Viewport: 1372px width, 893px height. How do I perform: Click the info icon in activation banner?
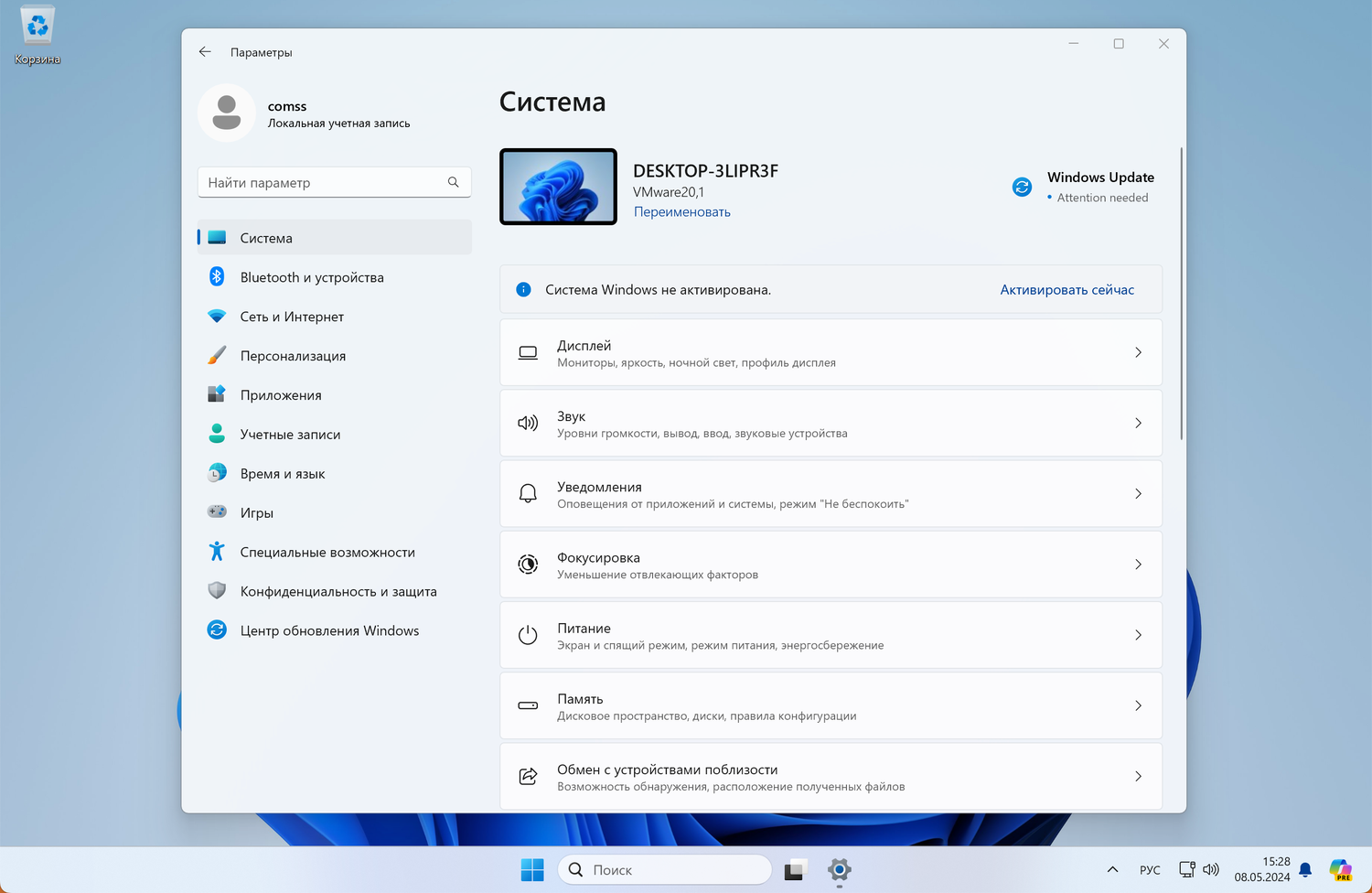tap(523, 290)
